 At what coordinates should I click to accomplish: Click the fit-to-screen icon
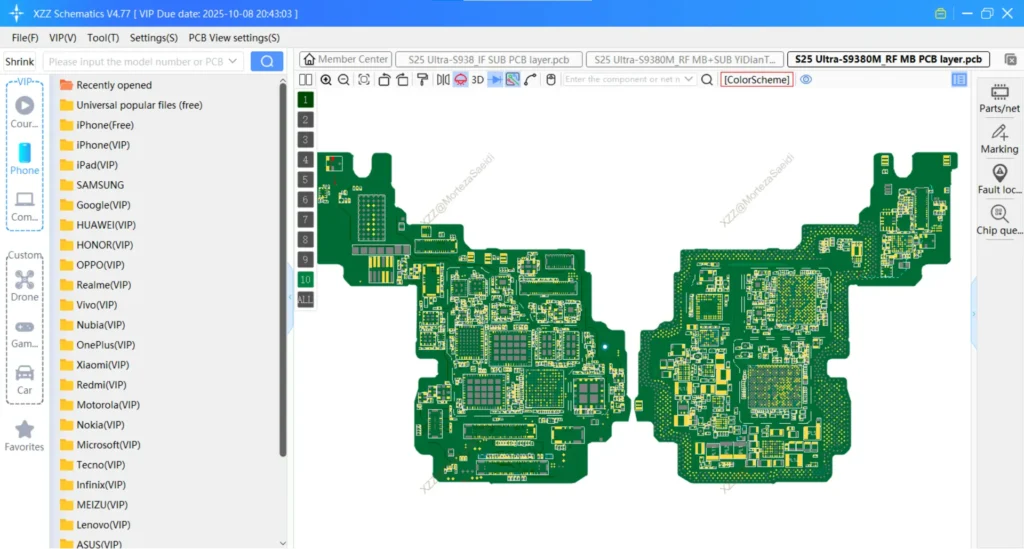tap(364, 80)
